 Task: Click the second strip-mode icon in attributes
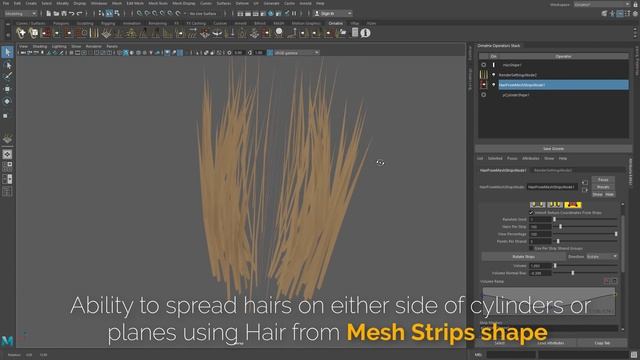click(x=555, y=204)
